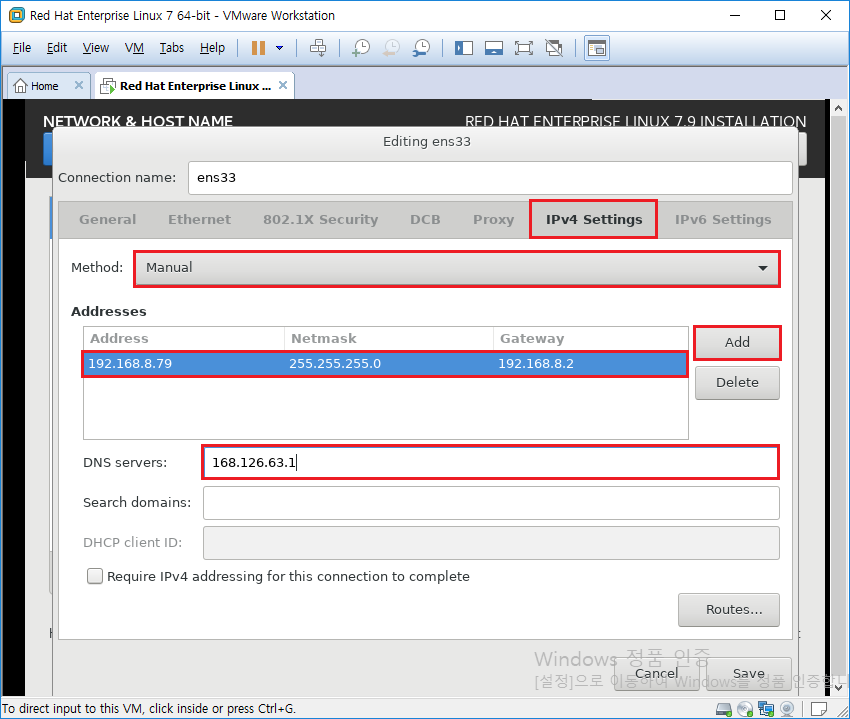Close the Home tab

point(79,85)
